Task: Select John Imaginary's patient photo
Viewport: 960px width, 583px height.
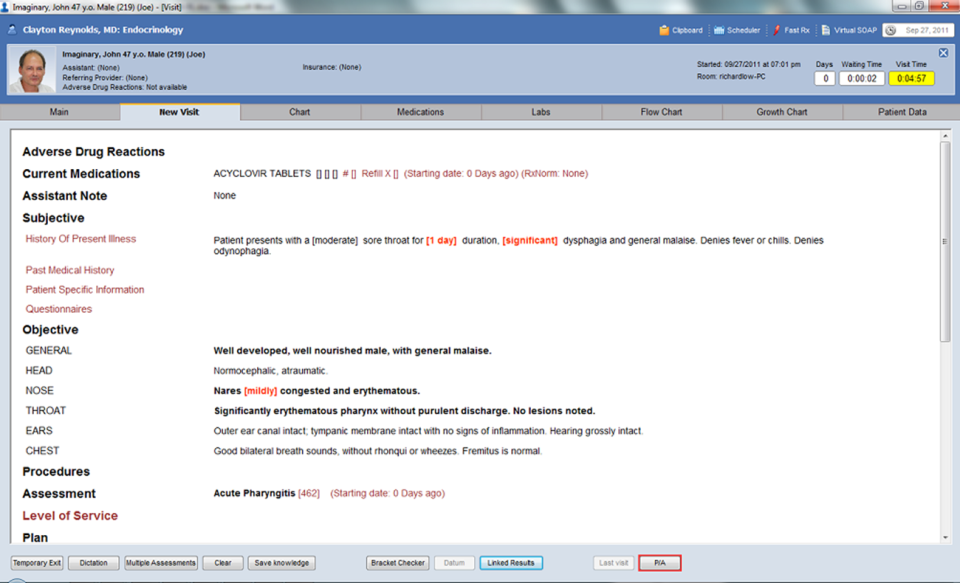Action: pos(32,70)
